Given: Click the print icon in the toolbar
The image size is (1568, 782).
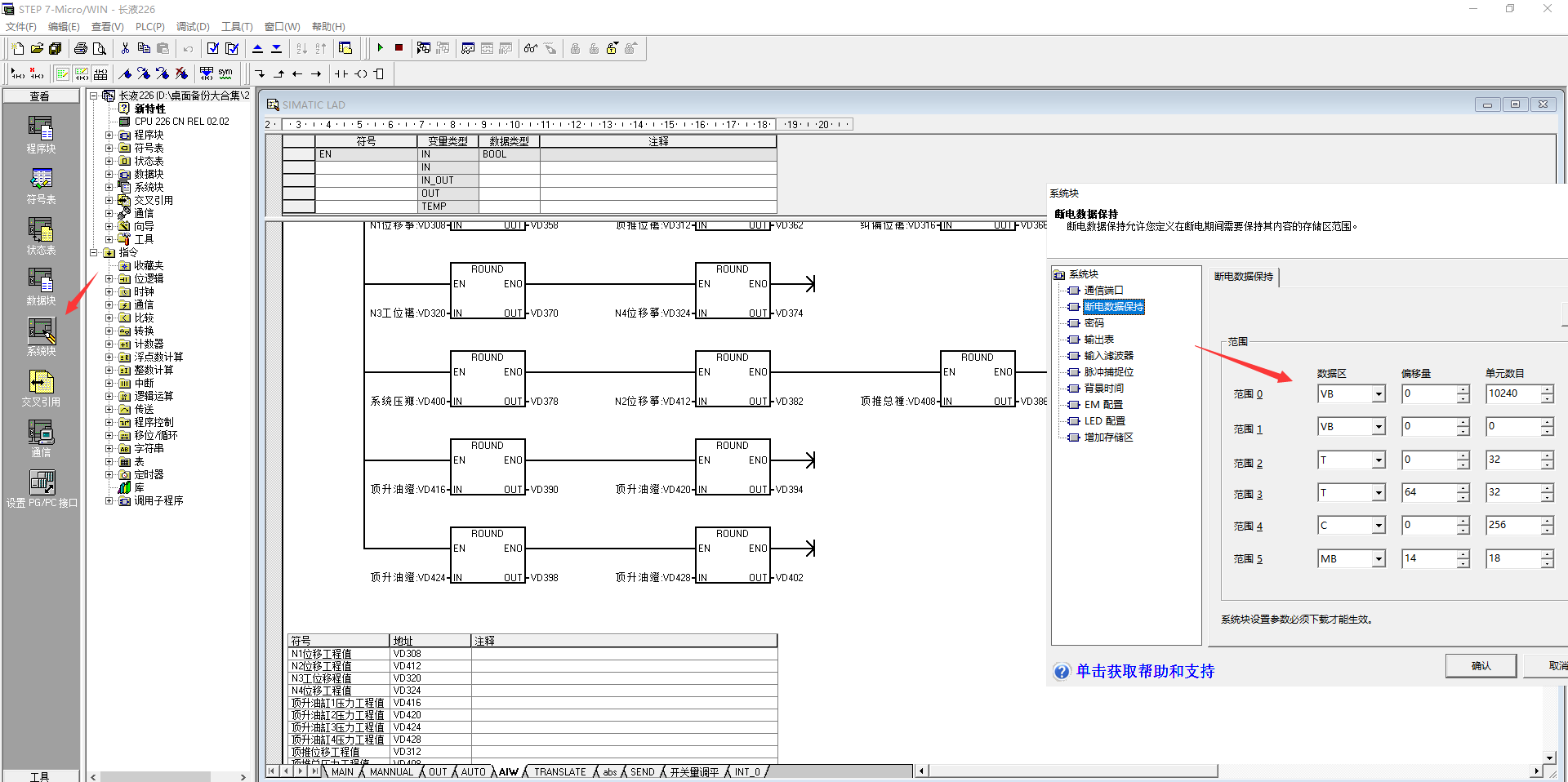Looking at the screenshot, I should [x=81, y=48].
